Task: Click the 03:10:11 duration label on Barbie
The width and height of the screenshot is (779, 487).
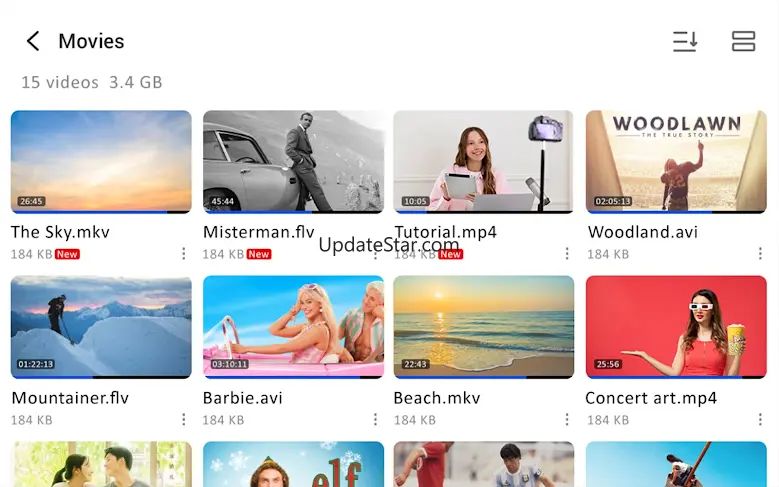Action: [x=230, y=364]
